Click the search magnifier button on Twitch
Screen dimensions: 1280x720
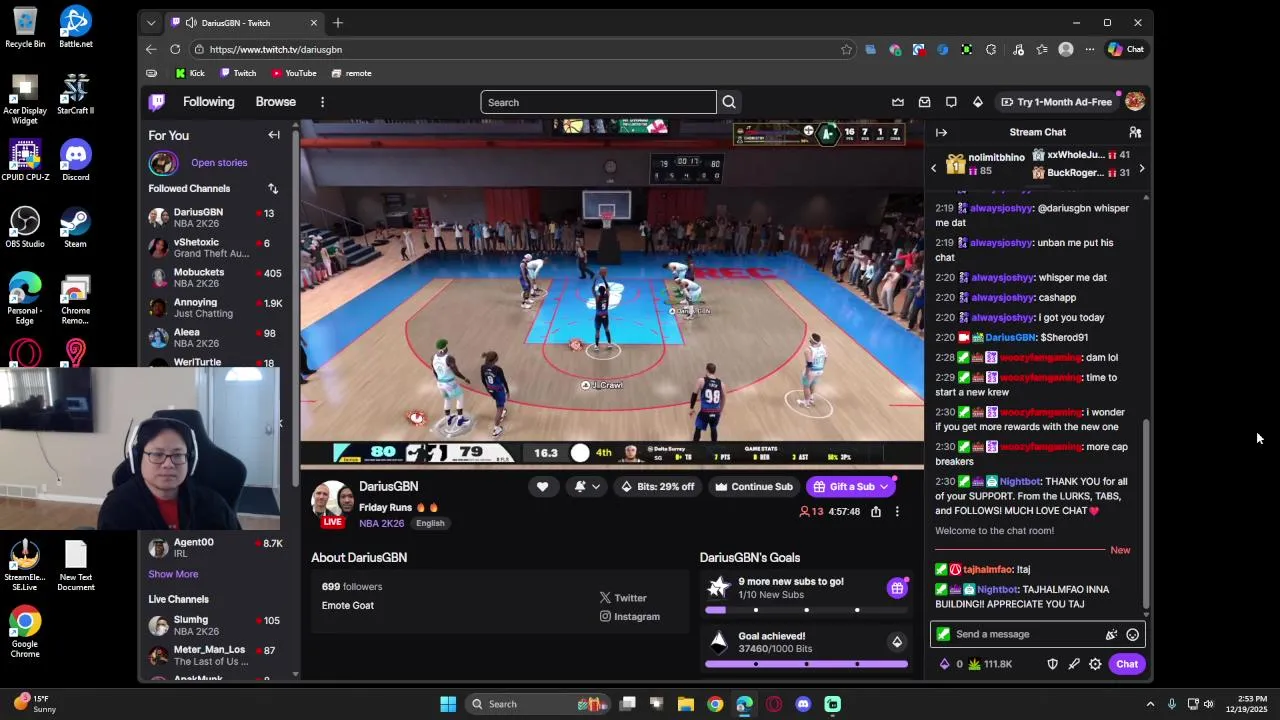[729, 102]
